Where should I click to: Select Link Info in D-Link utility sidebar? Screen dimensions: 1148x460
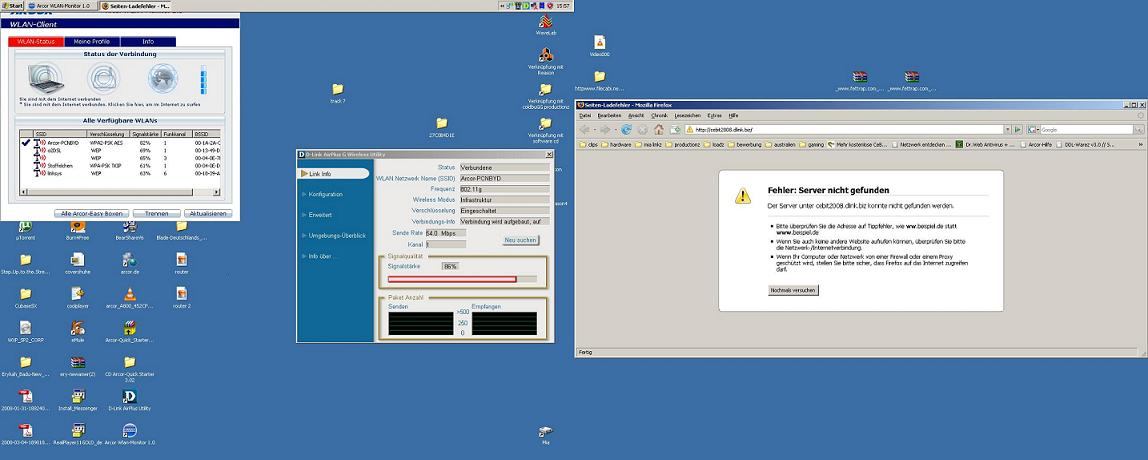334,174
